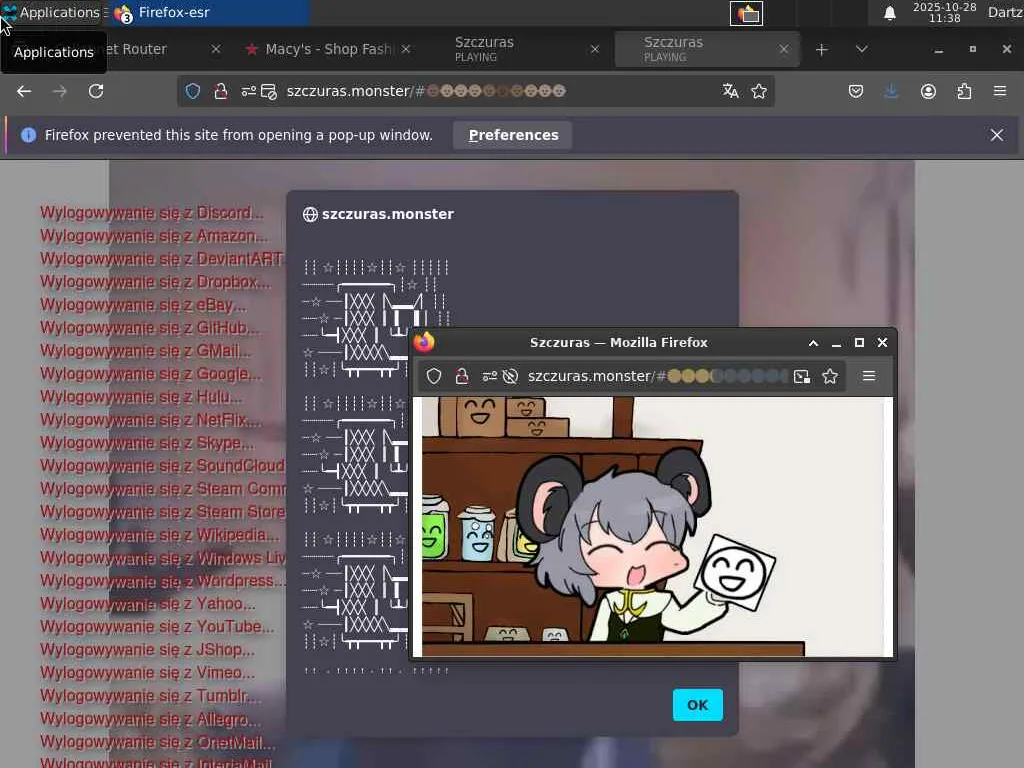Click 'Wylogowywanie się z Allegro...' text
The width and height of the screenshot is (1024, 768).
coord(151,719)
